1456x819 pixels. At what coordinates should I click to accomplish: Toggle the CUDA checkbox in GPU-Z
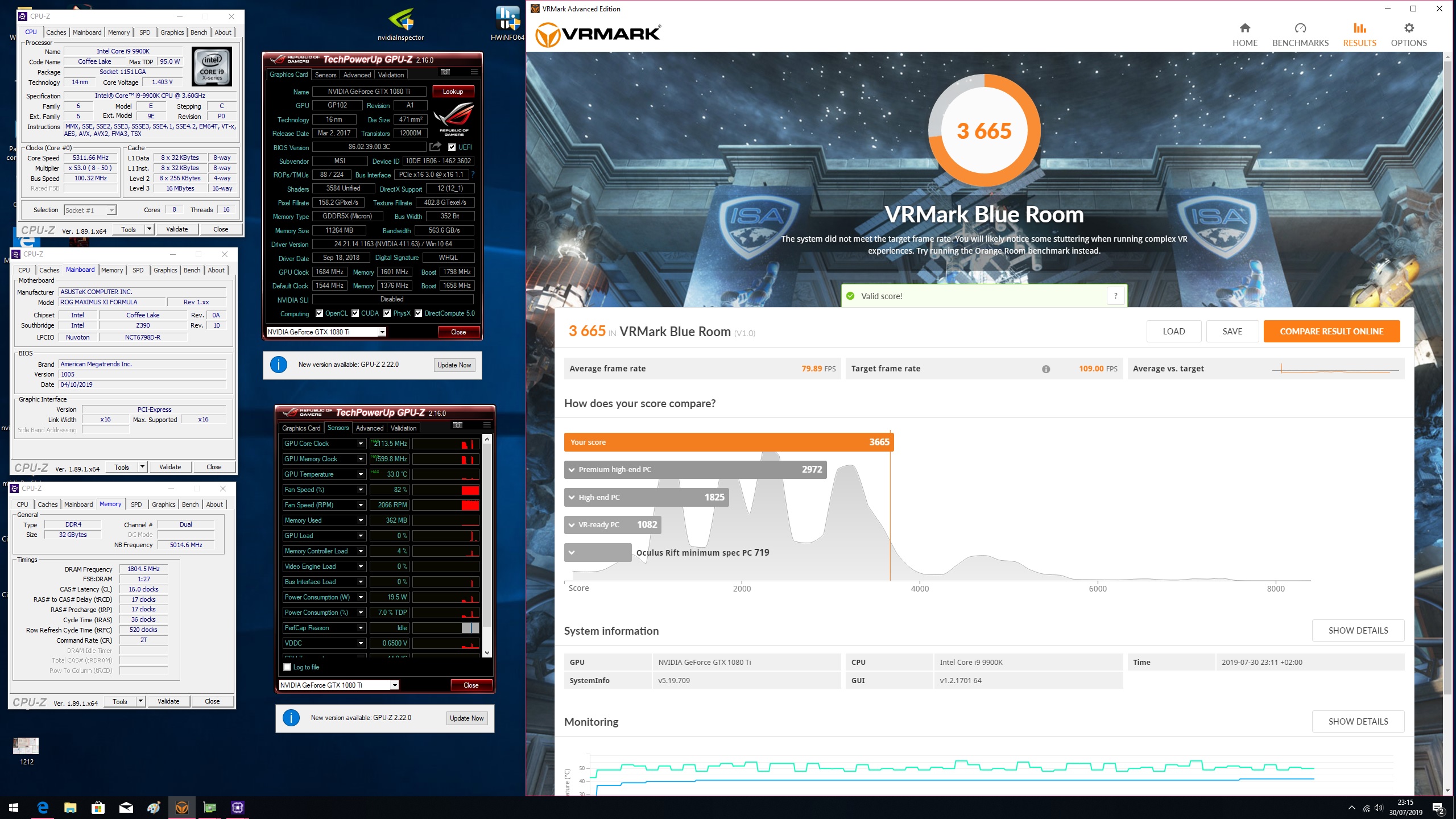[355, 313]
